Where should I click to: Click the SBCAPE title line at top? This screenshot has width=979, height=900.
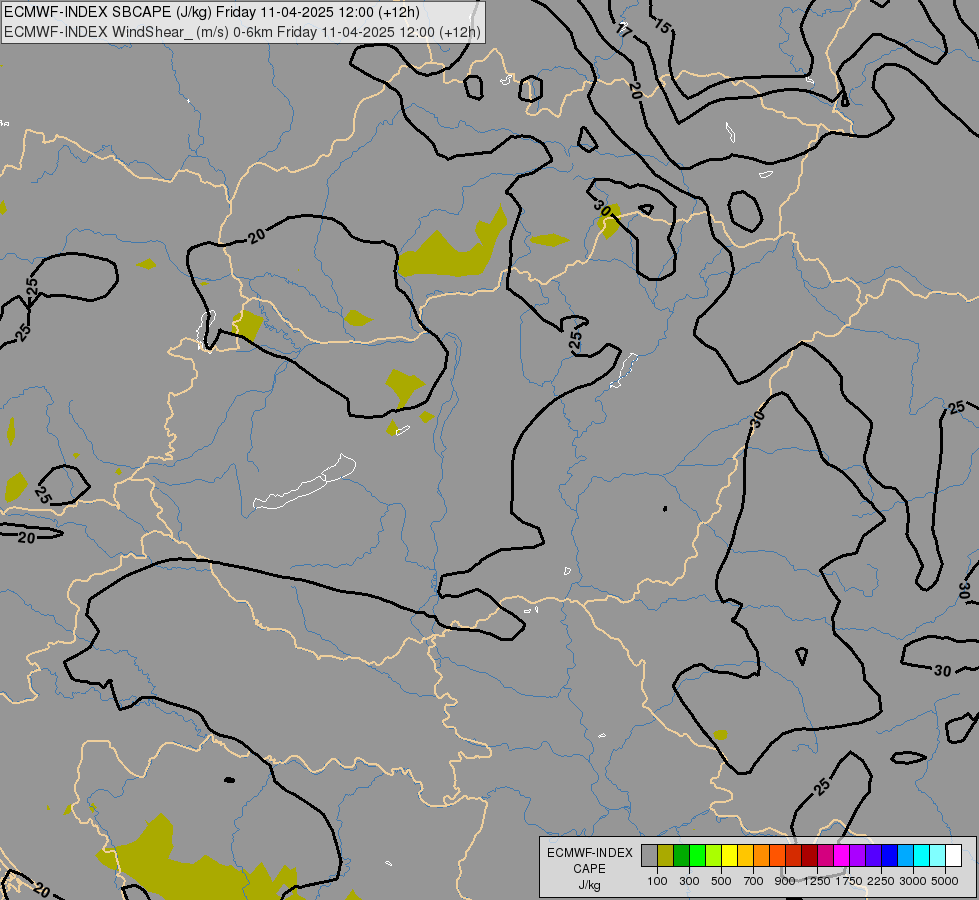click(x=212, y=12)
